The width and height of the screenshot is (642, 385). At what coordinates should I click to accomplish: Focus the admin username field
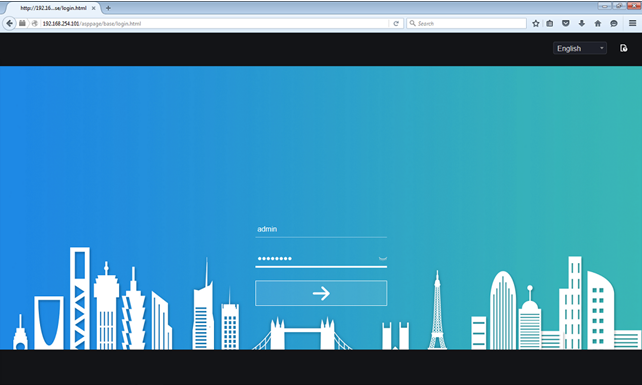(x=321, y=229)
